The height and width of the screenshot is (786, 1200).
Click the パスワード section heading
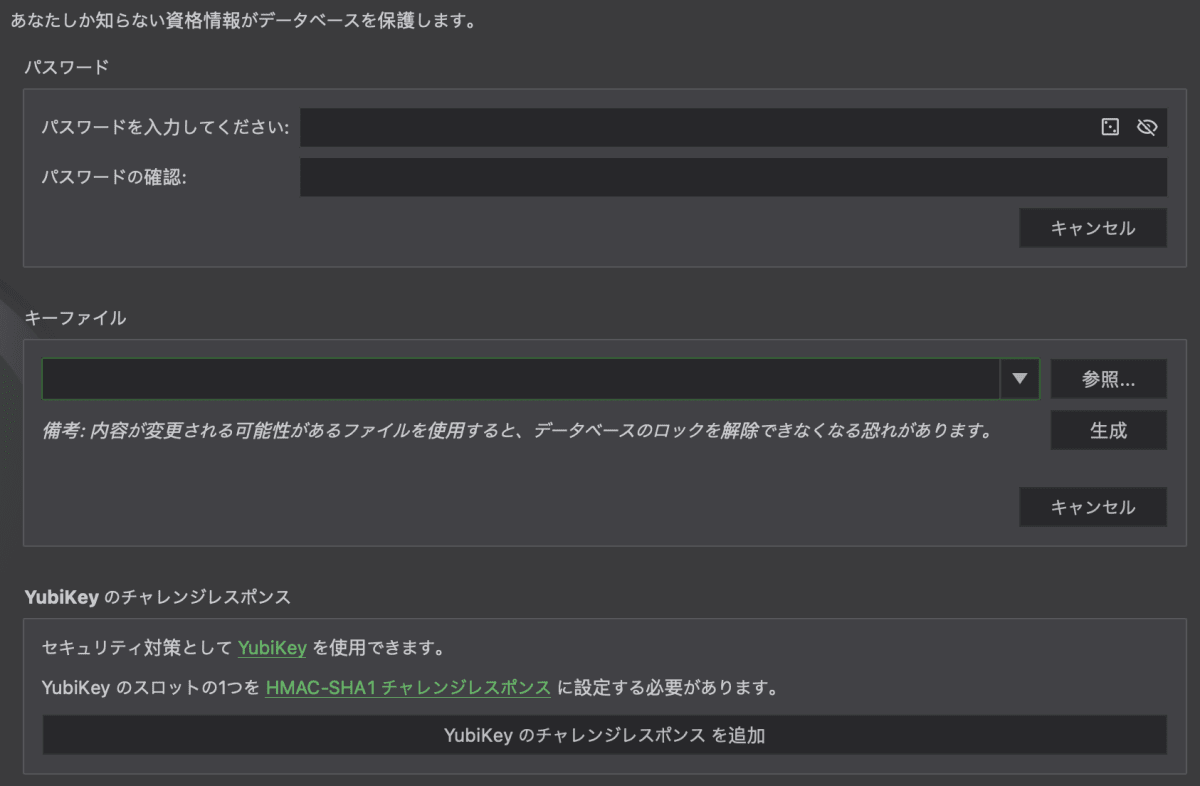pyautogui.click(x=66, y=68)
